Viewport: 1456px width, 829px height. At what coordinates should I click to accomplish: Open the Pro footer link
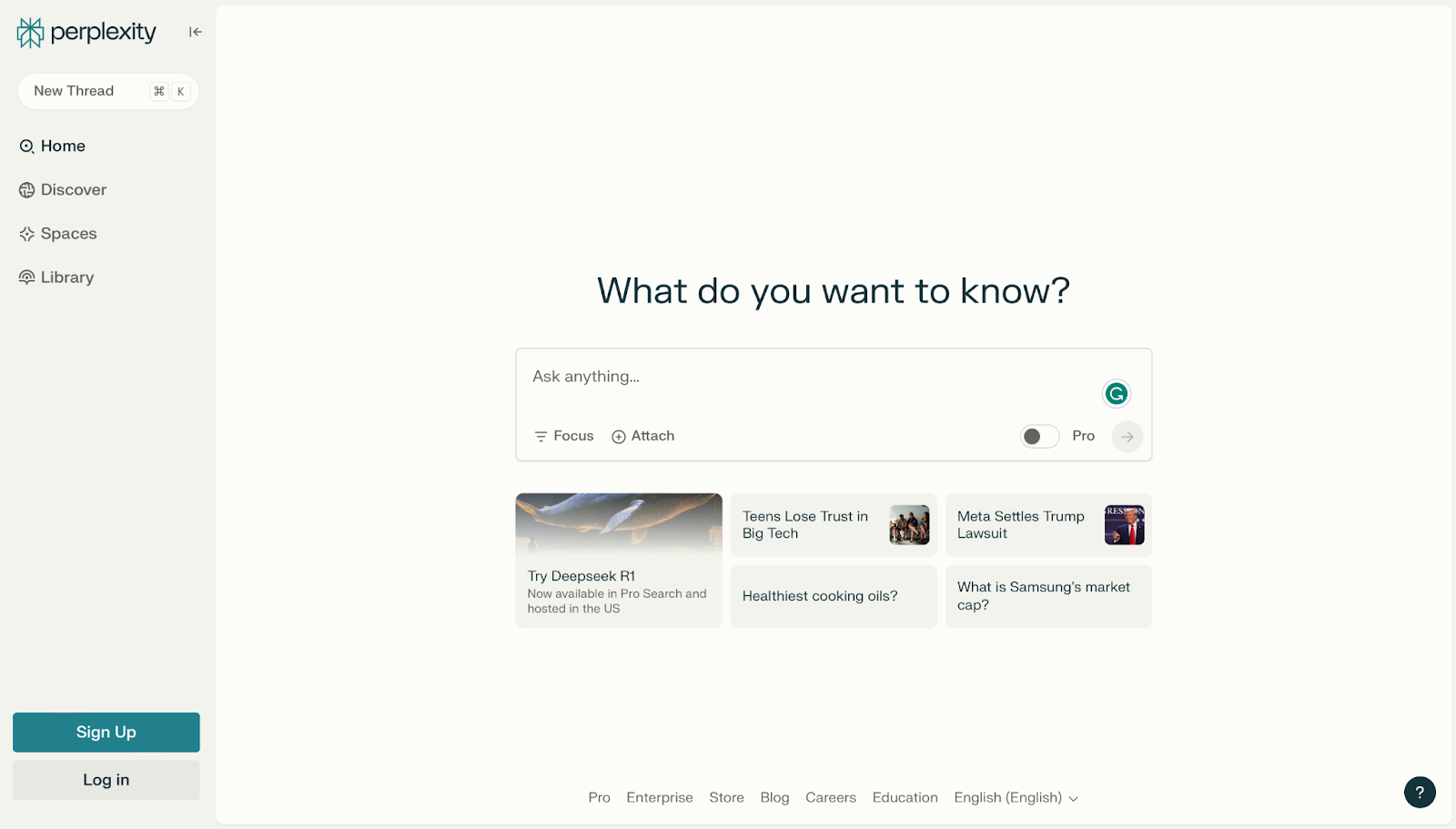600,798
